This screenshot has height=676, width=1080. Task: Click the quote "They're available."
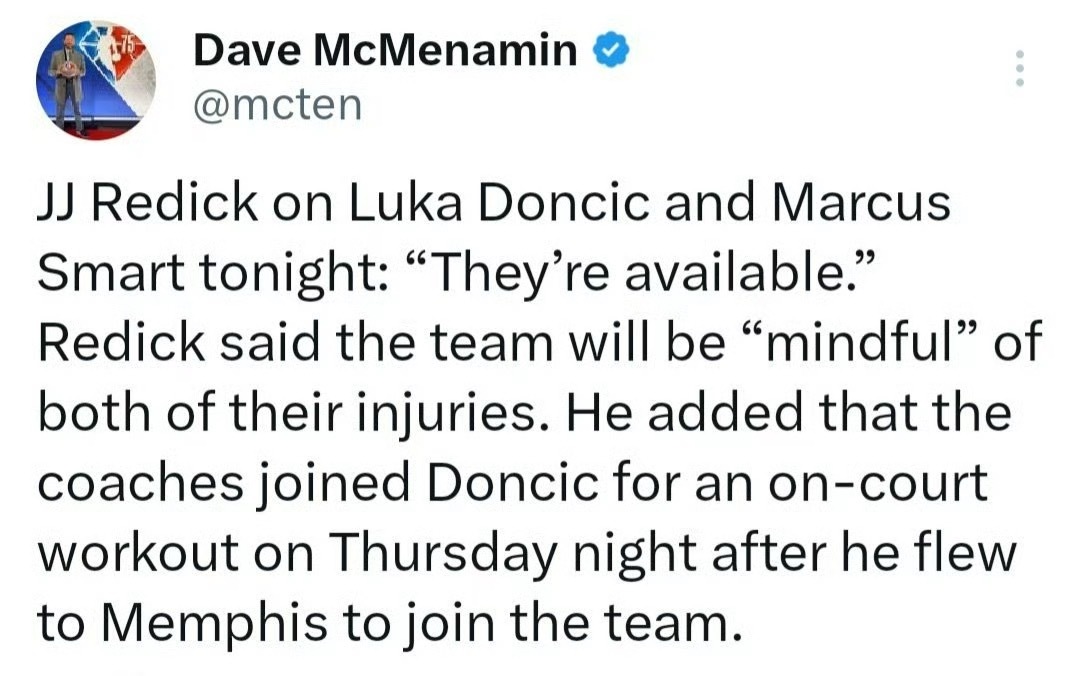coord(641,274)
